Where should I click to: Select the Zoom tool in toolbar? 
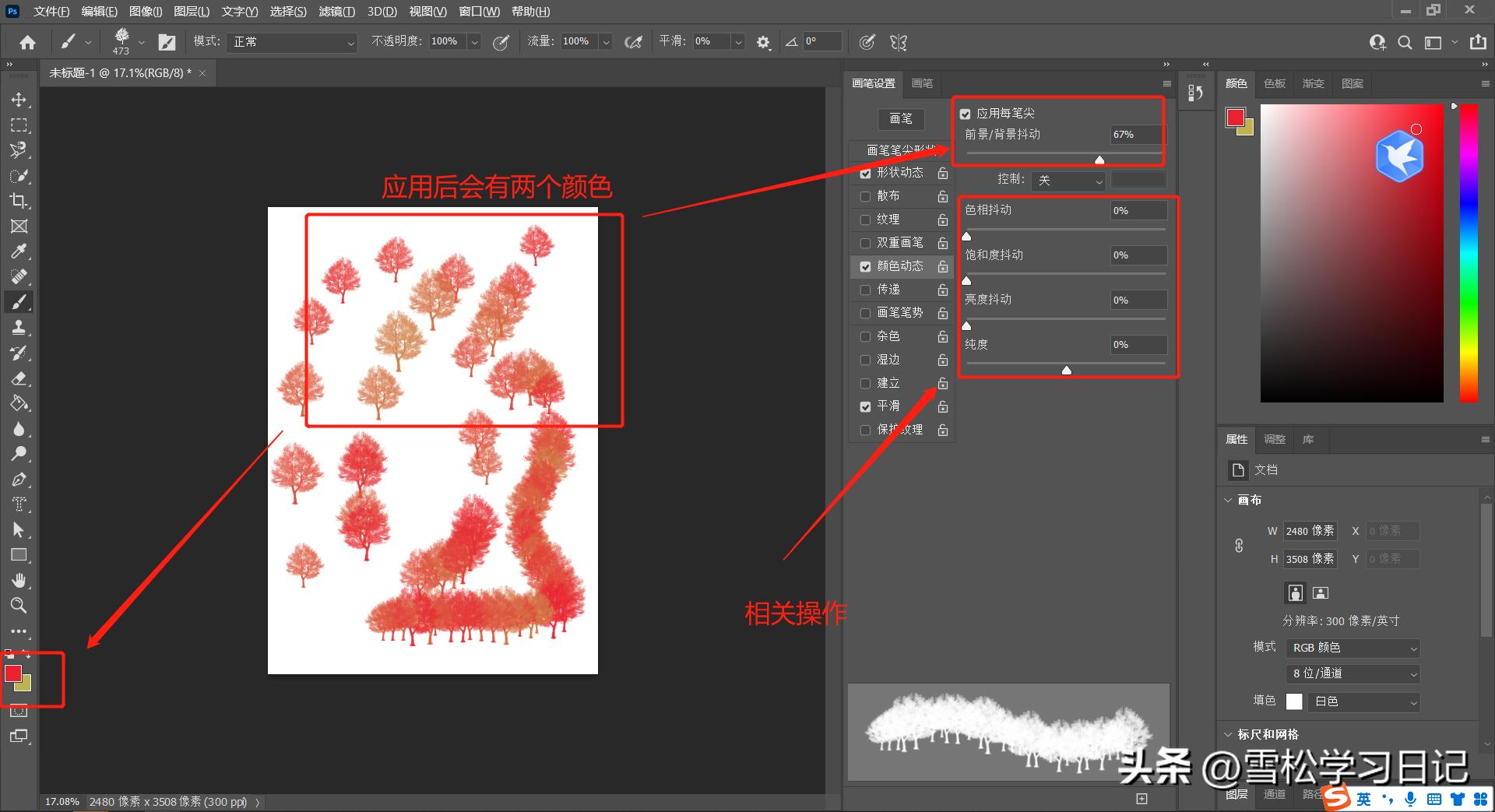click(19, 605)
